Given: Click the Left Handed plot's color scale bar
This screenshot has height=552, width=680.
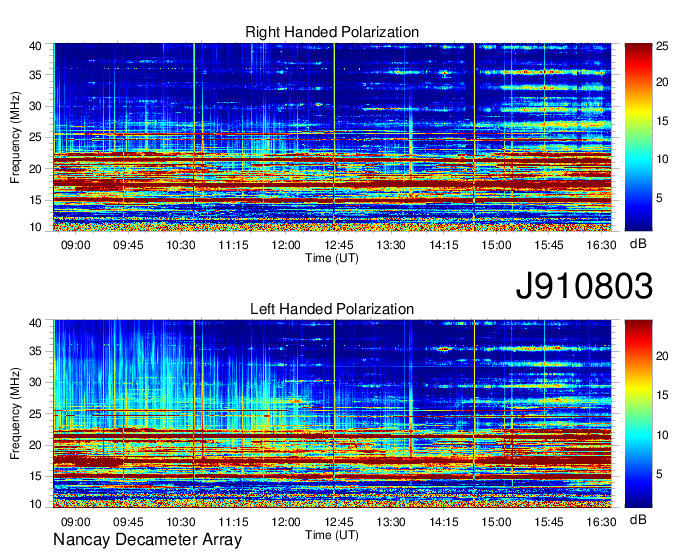Looking at the screenshot, I should pyautogui.click(x=638, y=414).
